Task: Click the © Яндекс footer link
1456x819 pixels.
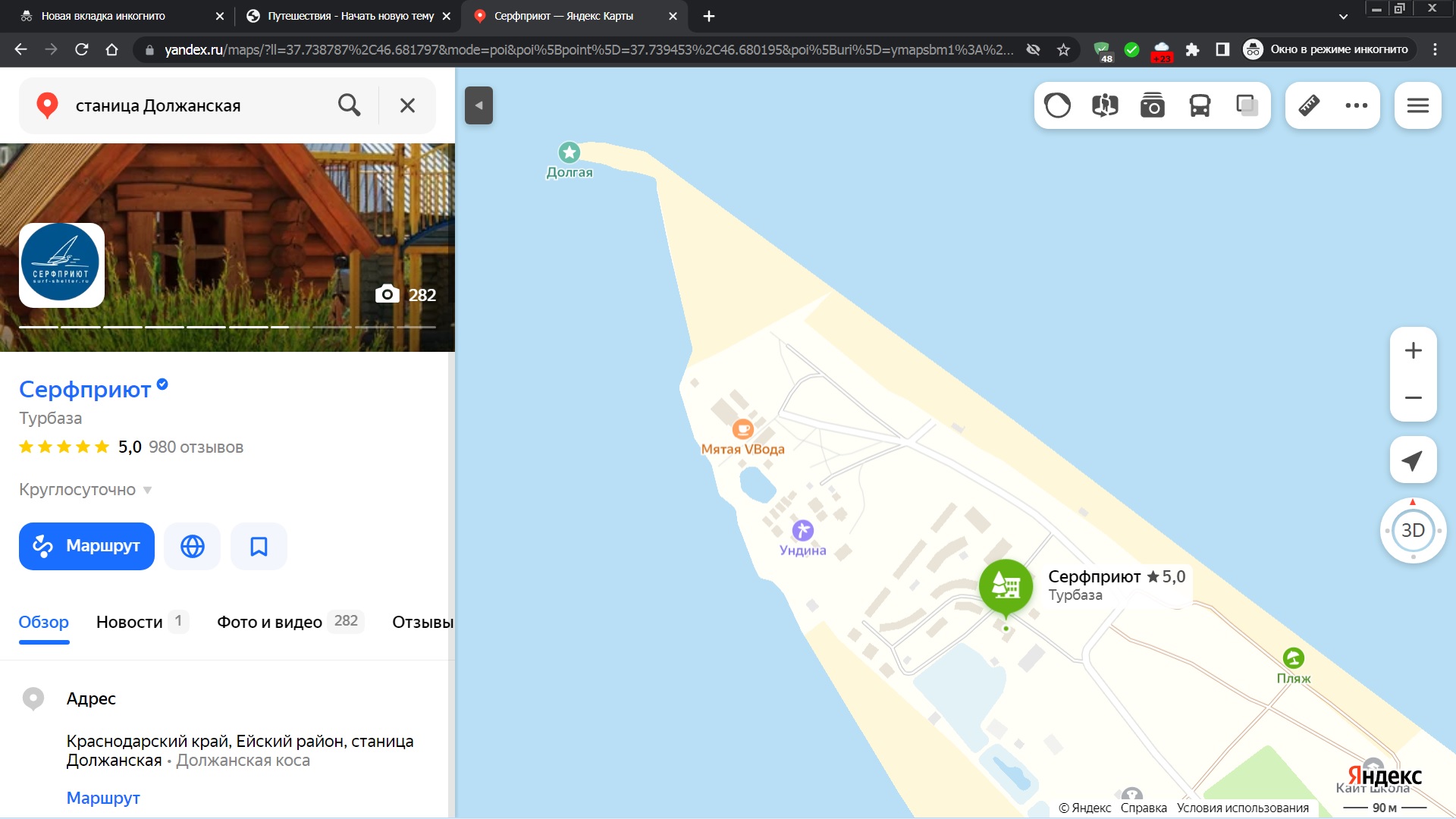Action: pyautogui.click(x=1084, y=808)
